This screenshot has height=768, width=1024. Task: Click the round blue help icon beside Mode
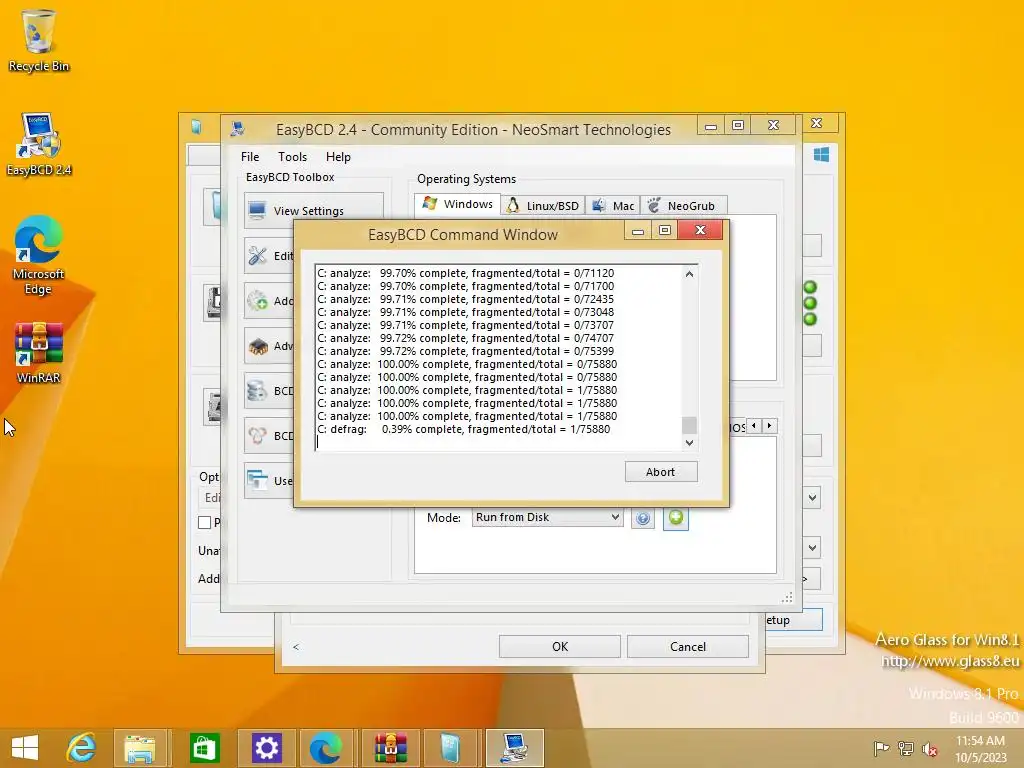point(643,518)
